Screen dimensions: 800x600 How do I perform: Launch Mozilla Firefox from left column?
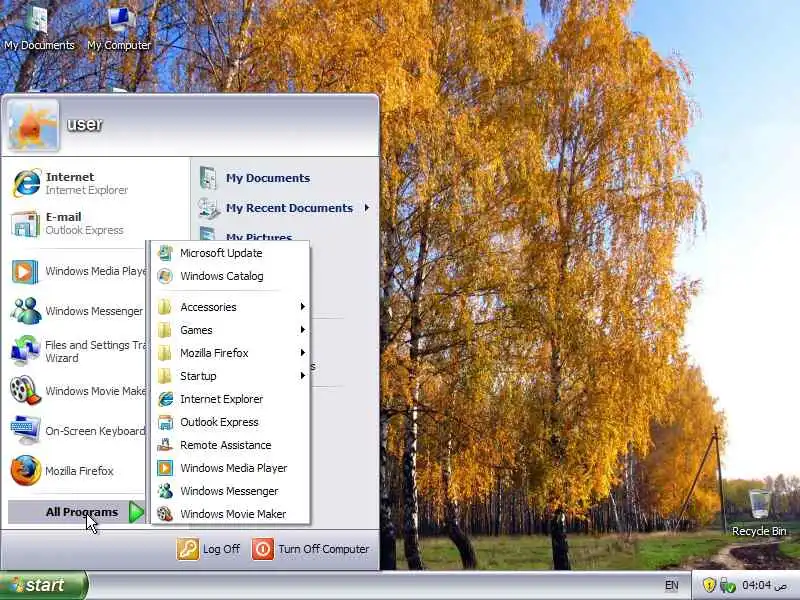click(x=26, y=470)
